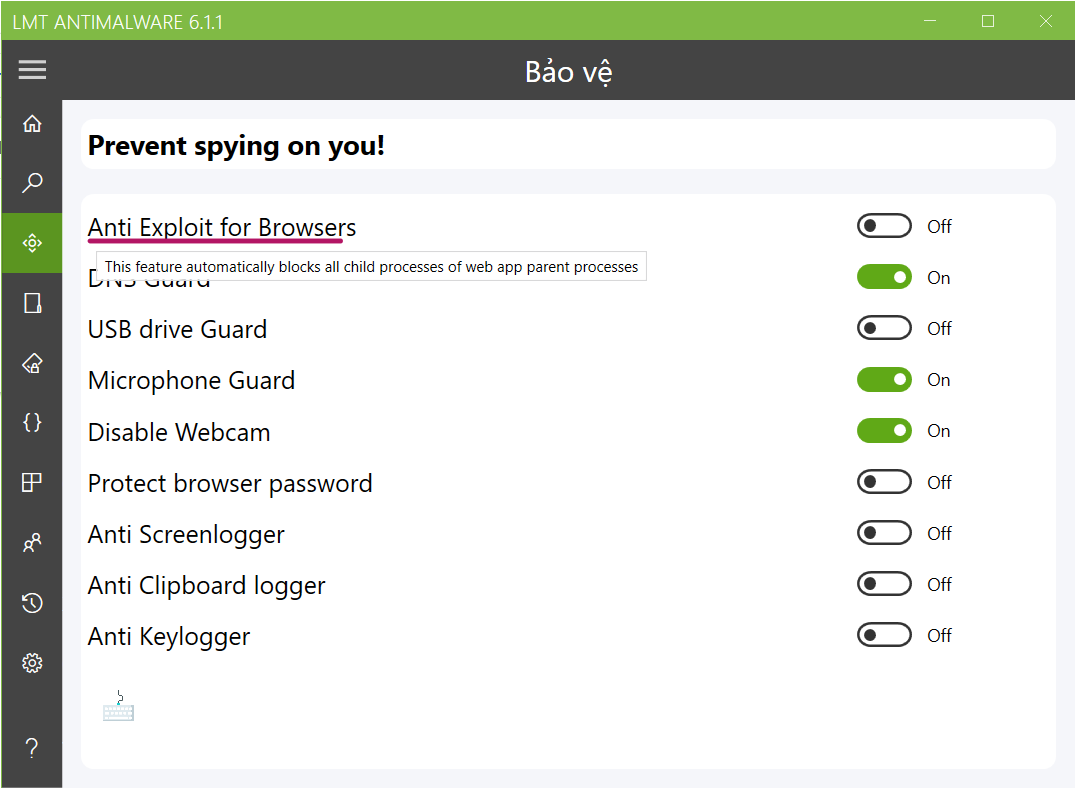The image size is (1075, 788).
Task: Disable the Microphone Guard toggle
Action: (884, 380)
